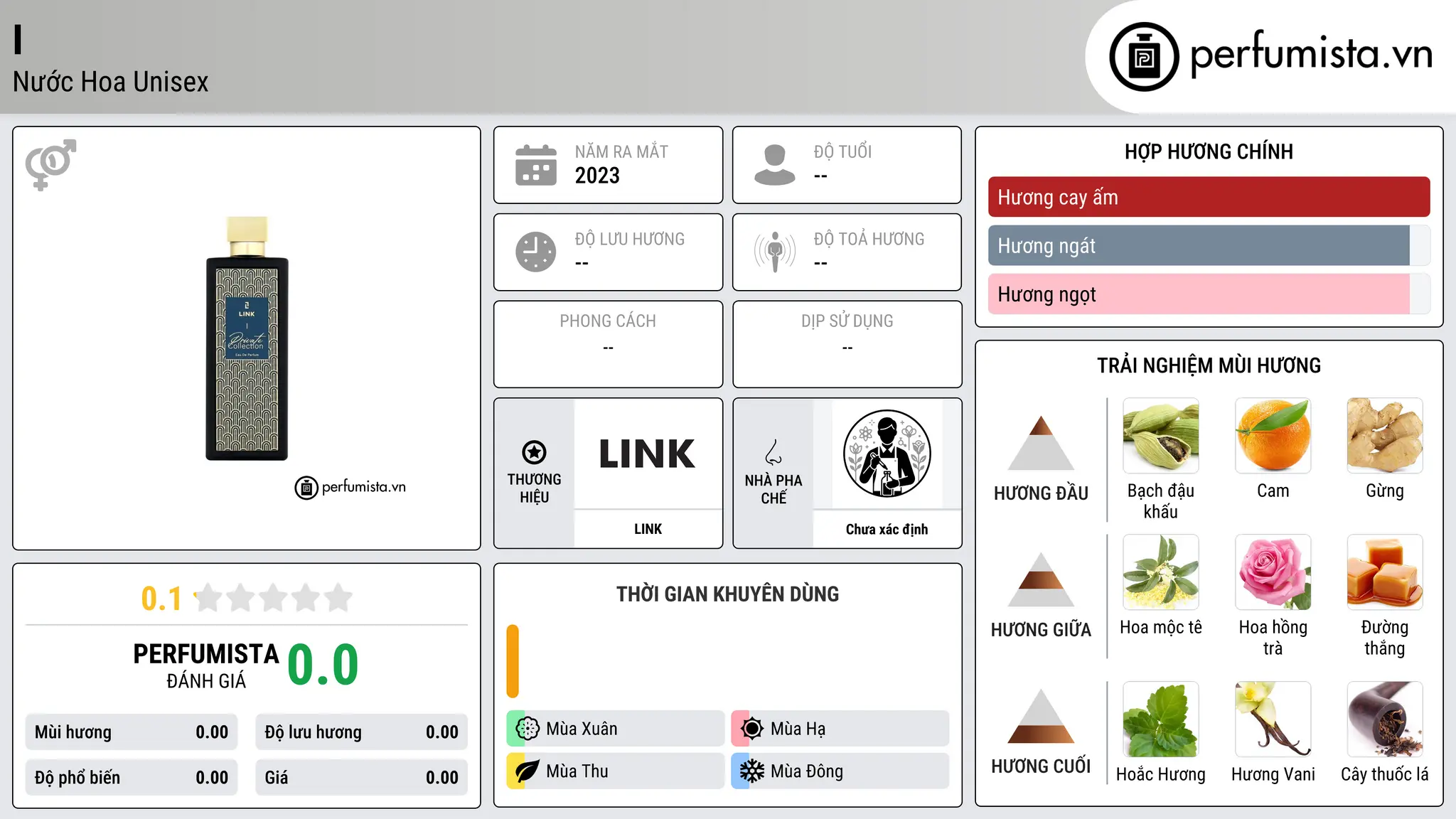Open the Cây thuốc lá note image

point(1385,719)
